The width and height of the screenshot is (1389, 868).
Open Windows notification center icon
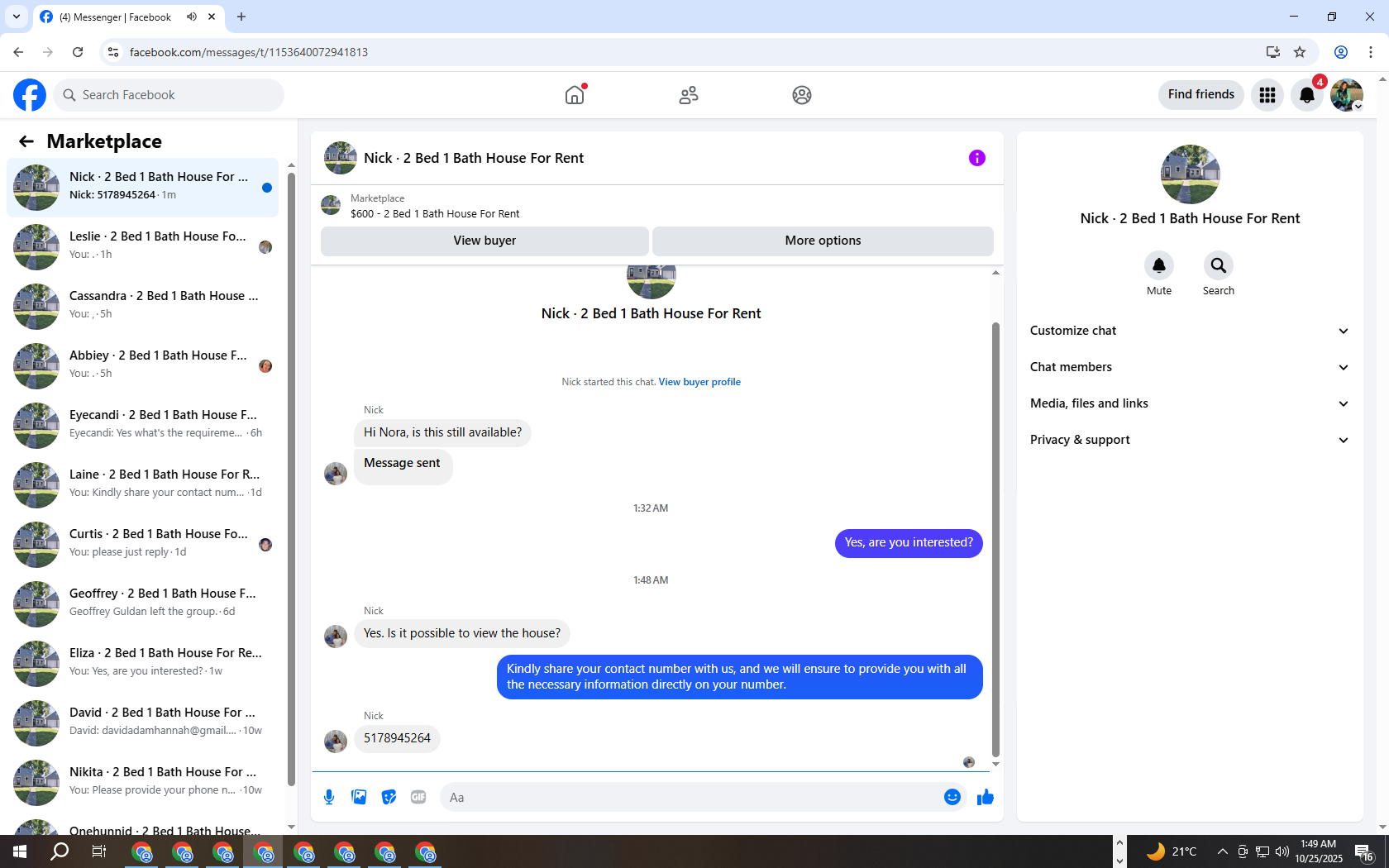tap(1364, 851)
